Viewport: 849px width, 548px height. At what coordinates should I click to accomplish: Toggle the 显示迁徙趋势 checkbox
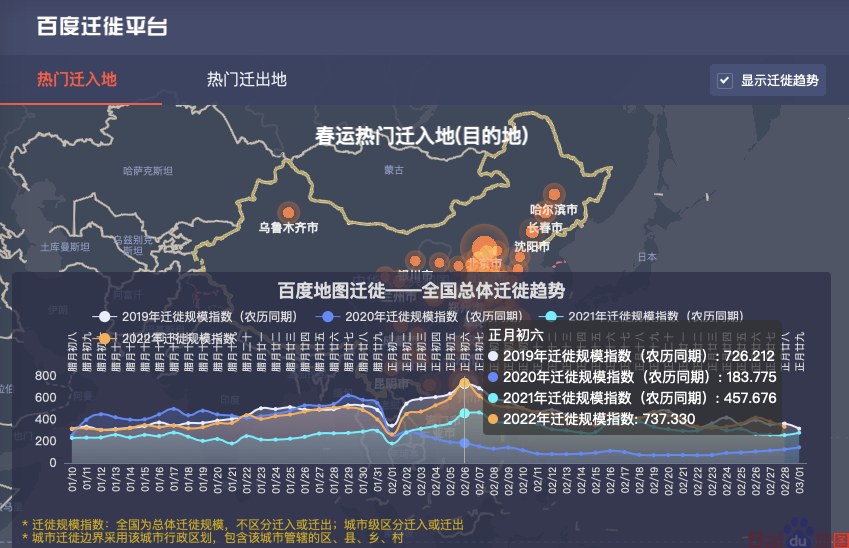point(725,81)
